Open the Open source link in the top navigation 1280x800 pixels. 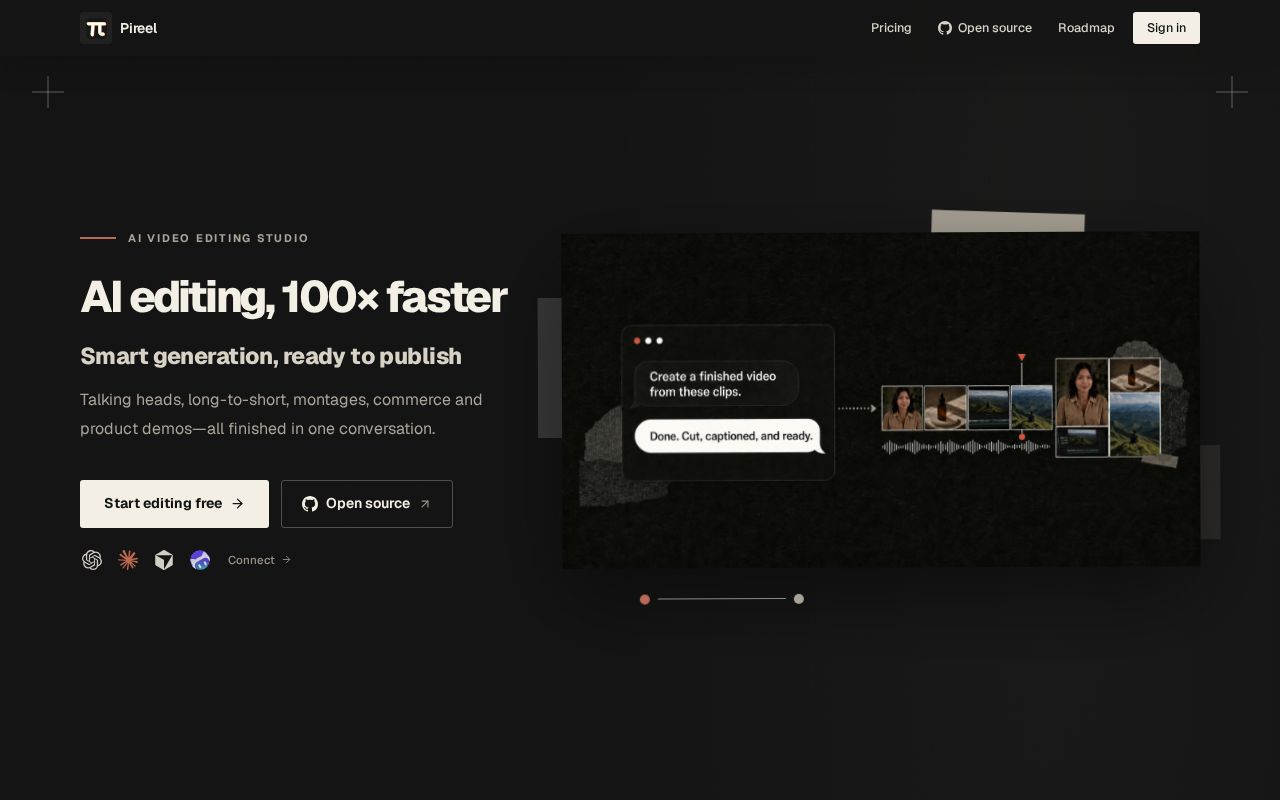985,28
